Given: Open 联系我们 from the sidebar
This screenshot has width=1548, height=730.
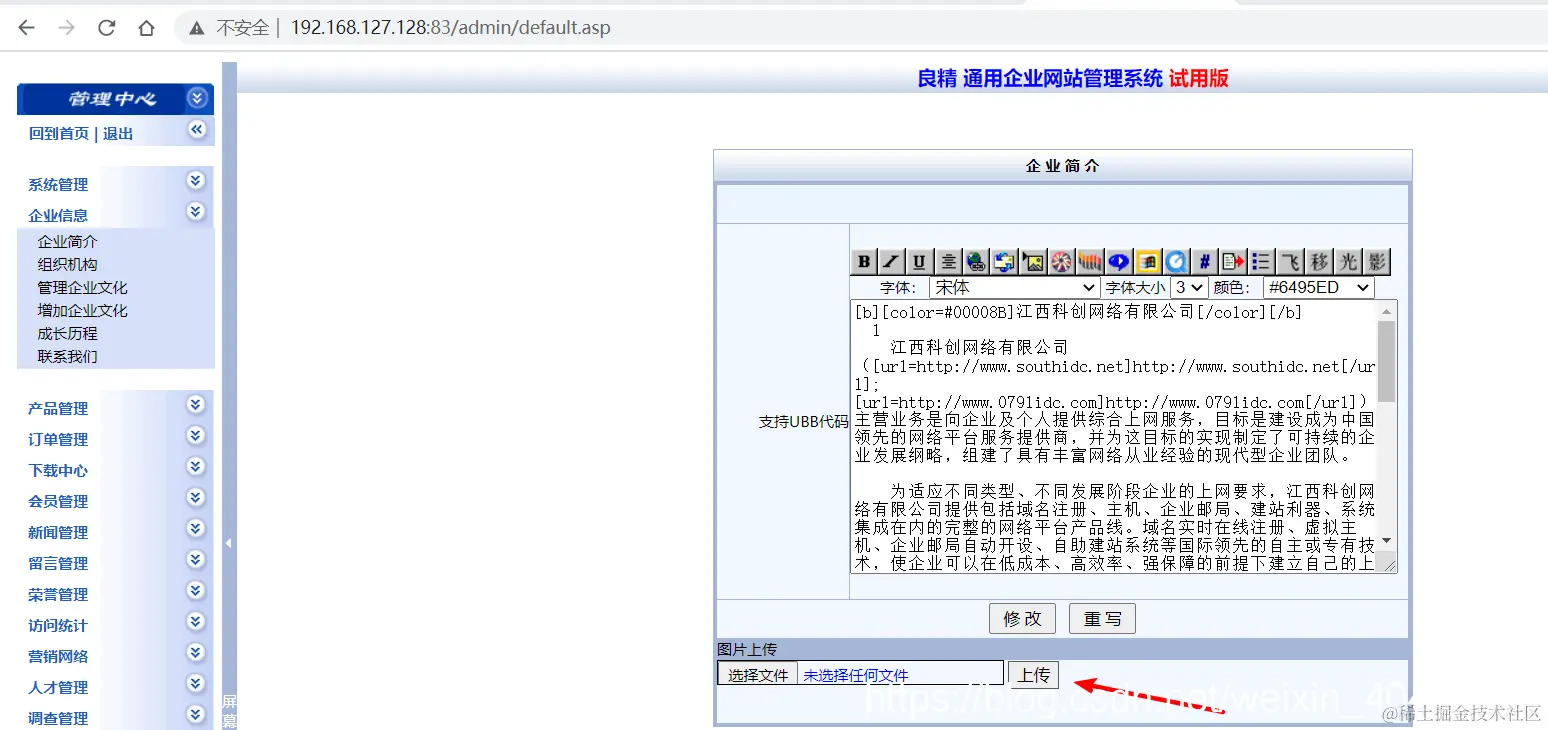Looking at the screenshot, I should (x=67, y=356).
